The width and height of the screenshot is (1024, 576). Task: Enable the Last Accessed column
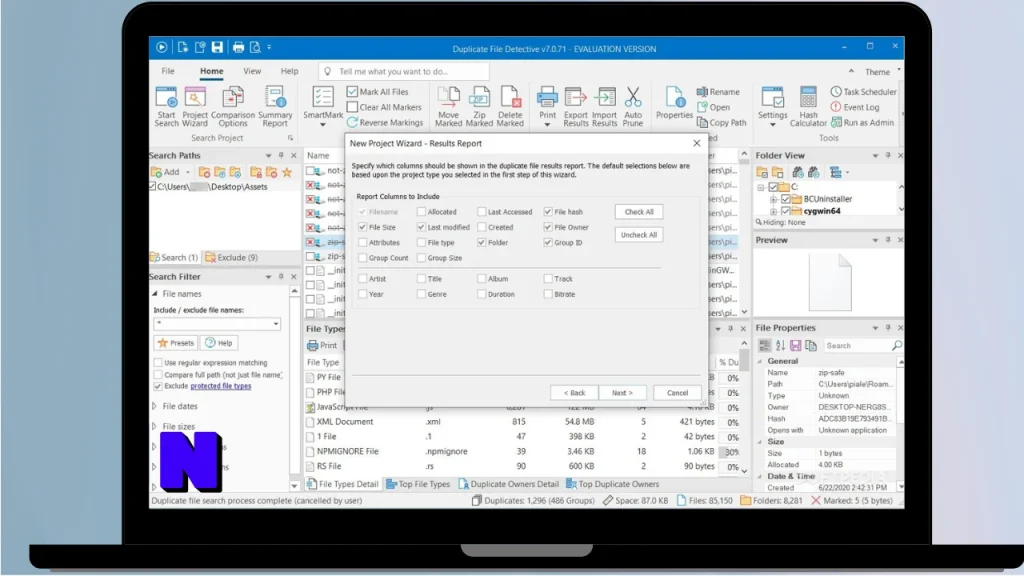click(x=481, y=212)
